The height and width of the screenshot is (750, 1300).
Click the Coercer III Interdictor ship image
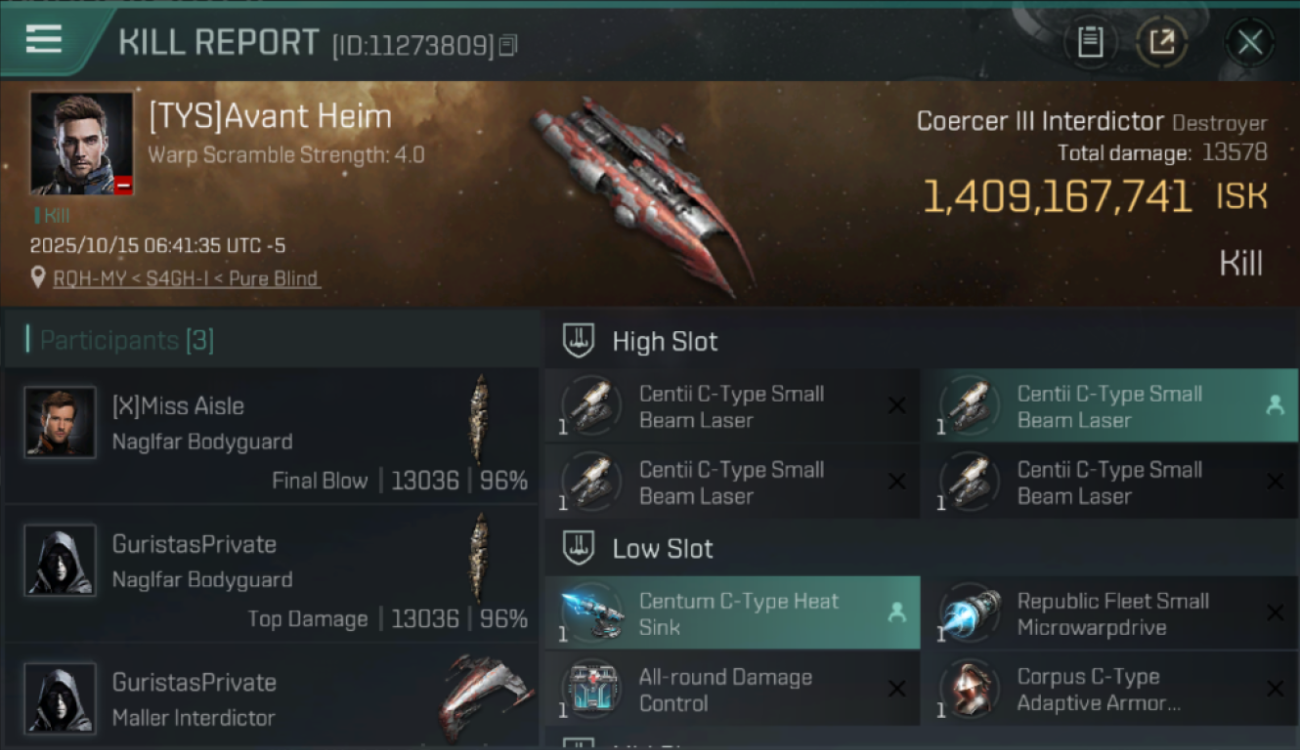point(643,196)
